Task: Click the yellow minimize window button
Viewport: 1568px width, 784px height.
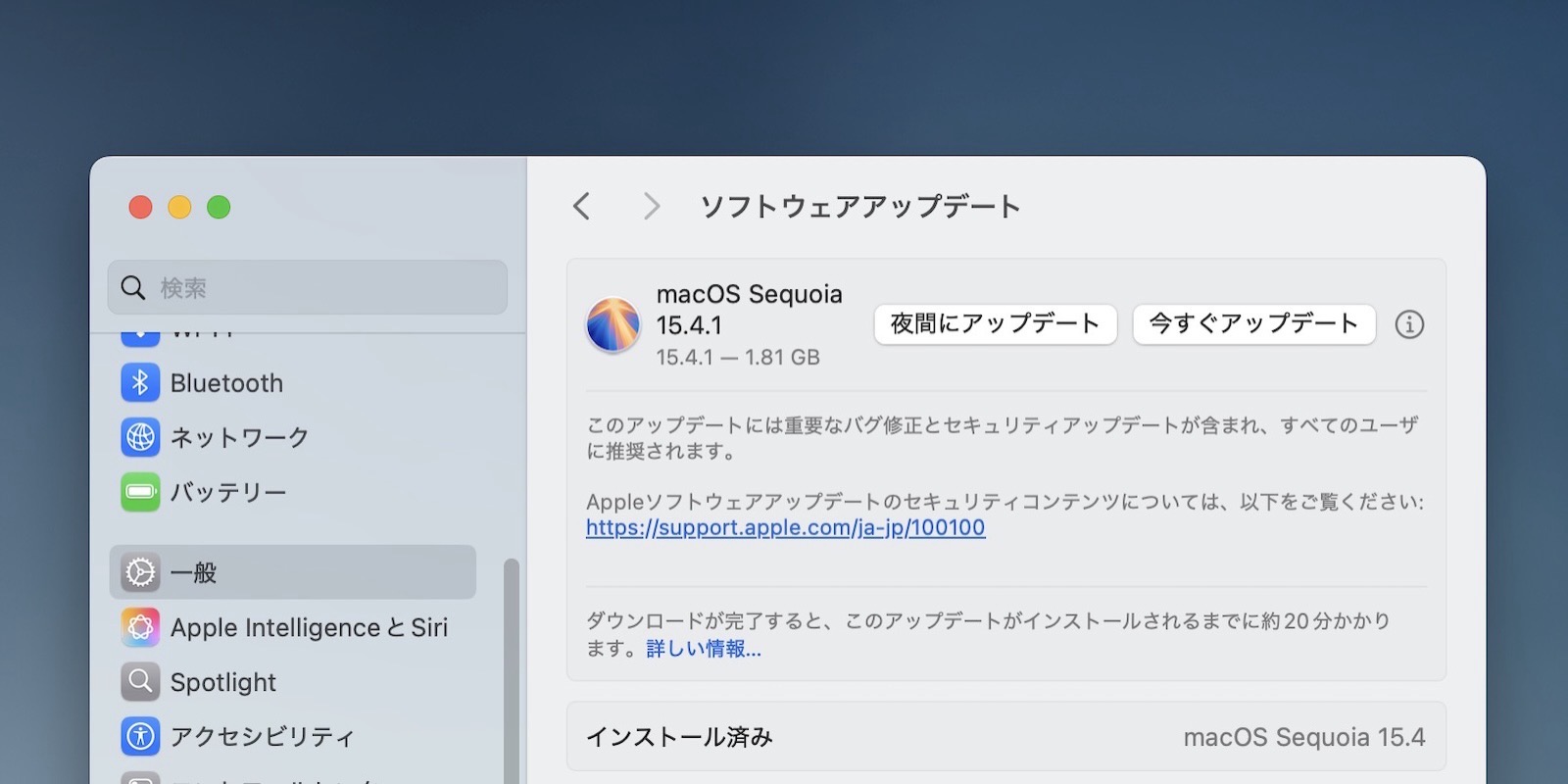Action: click(x=179, y=208)
